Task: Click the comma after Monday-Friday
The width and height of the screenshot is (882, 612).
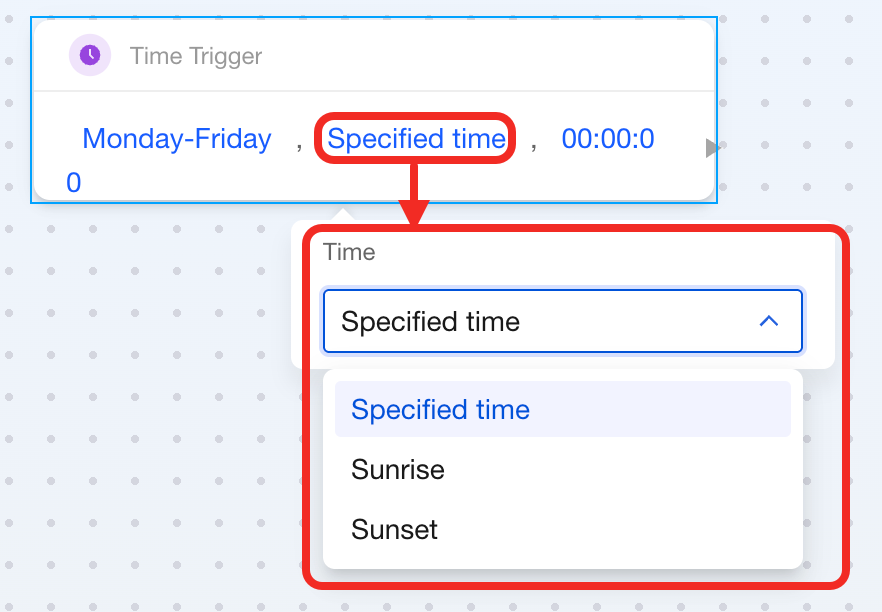Action: pyautogui.click(x=298, y=141)
